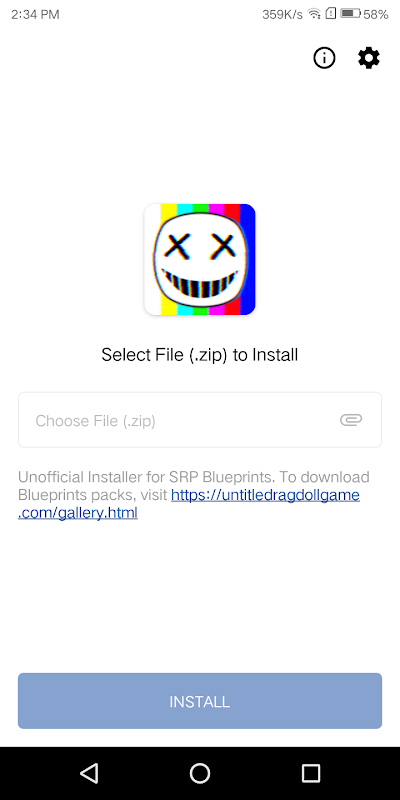The image size is (400, 800).
Task: Open settings via the gear icon
Action: (368, 59)
